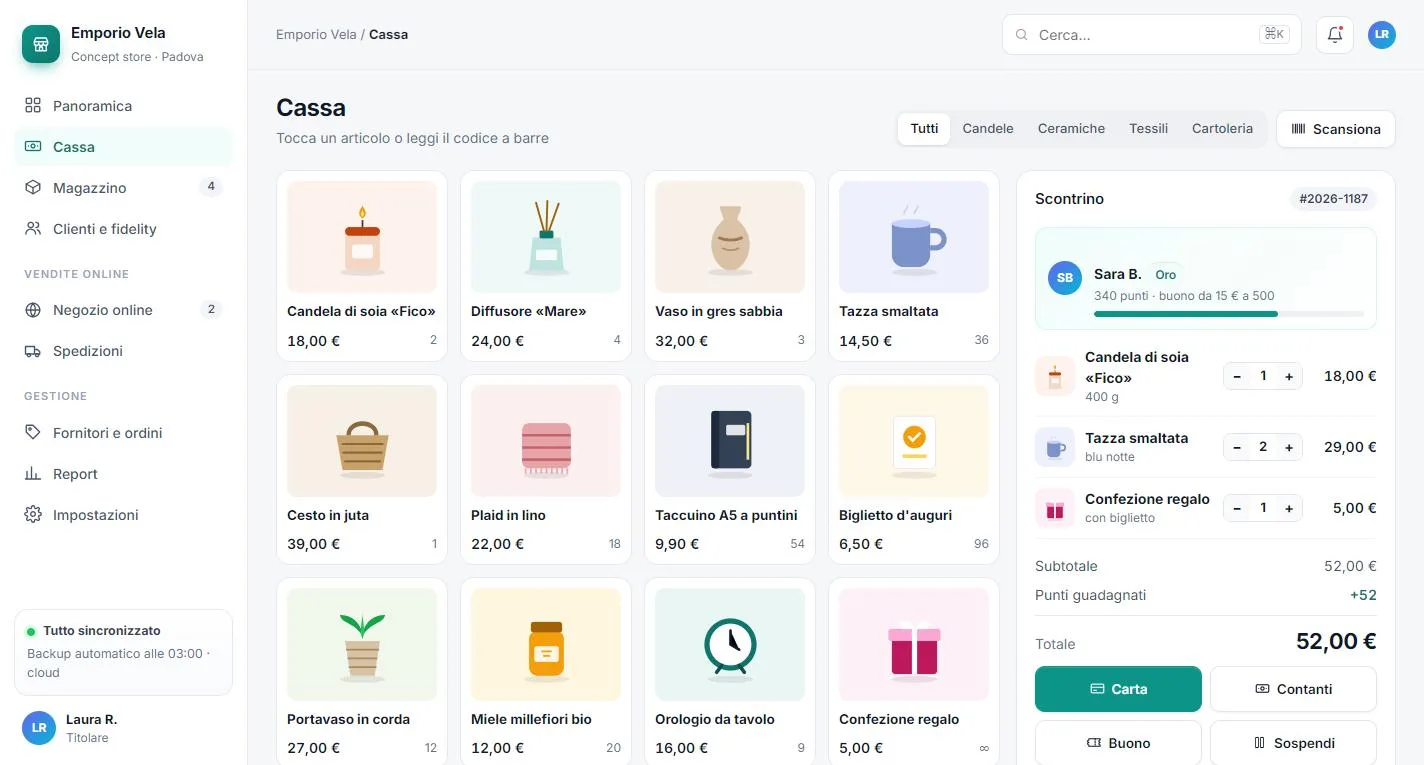Open the LR avatar in the top bar
Screen dimensions: 1424x765
(x=1382, y=34)
